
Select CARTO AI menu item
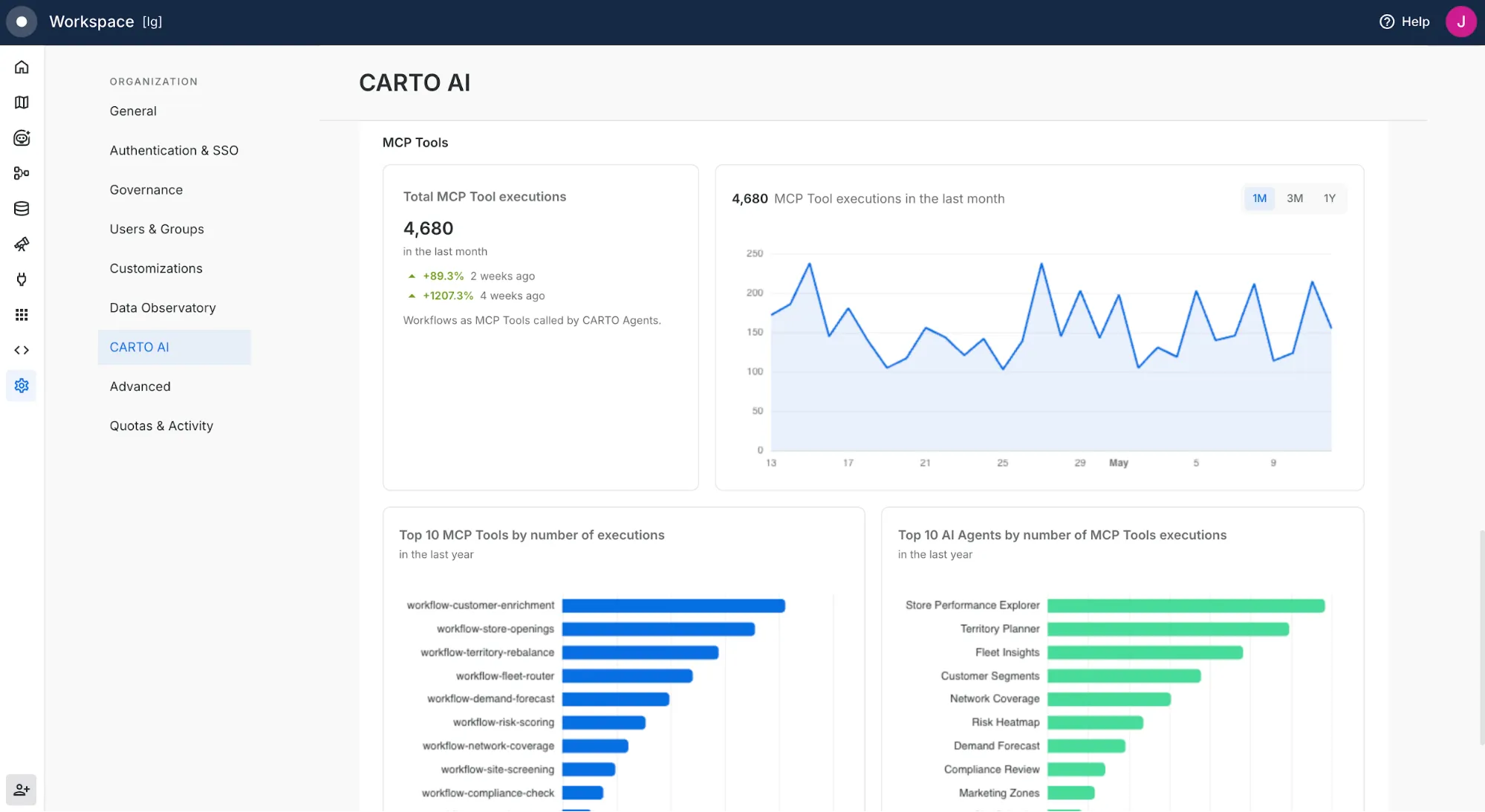coord(174,347)
